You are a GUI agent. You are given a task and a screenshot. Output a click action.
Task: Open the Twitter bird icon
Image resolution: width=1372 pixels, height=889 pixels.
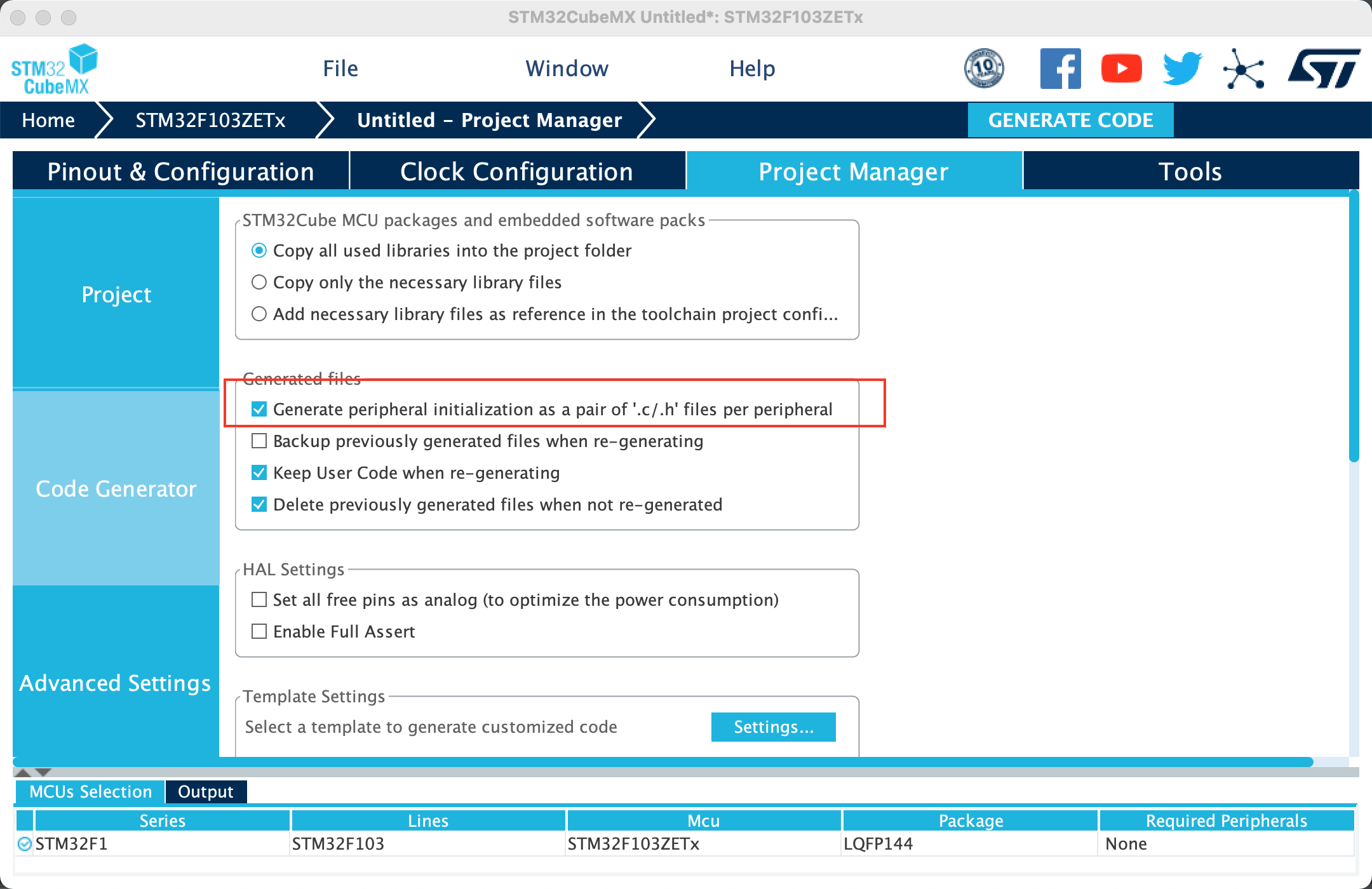[1181, 69]
